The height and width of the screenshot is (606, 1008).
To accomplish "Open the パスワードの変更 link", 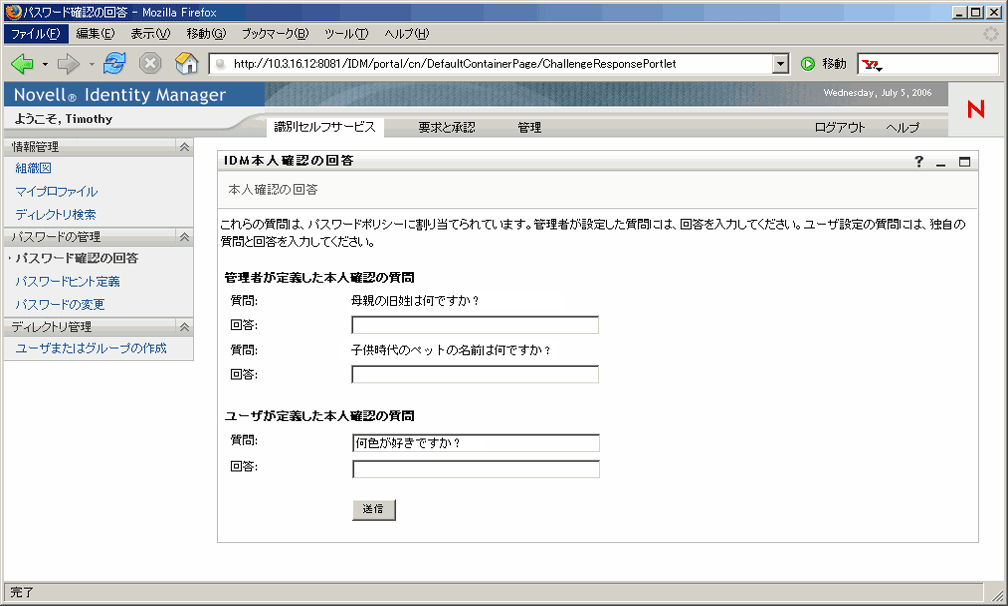I will tap(60, 305).
